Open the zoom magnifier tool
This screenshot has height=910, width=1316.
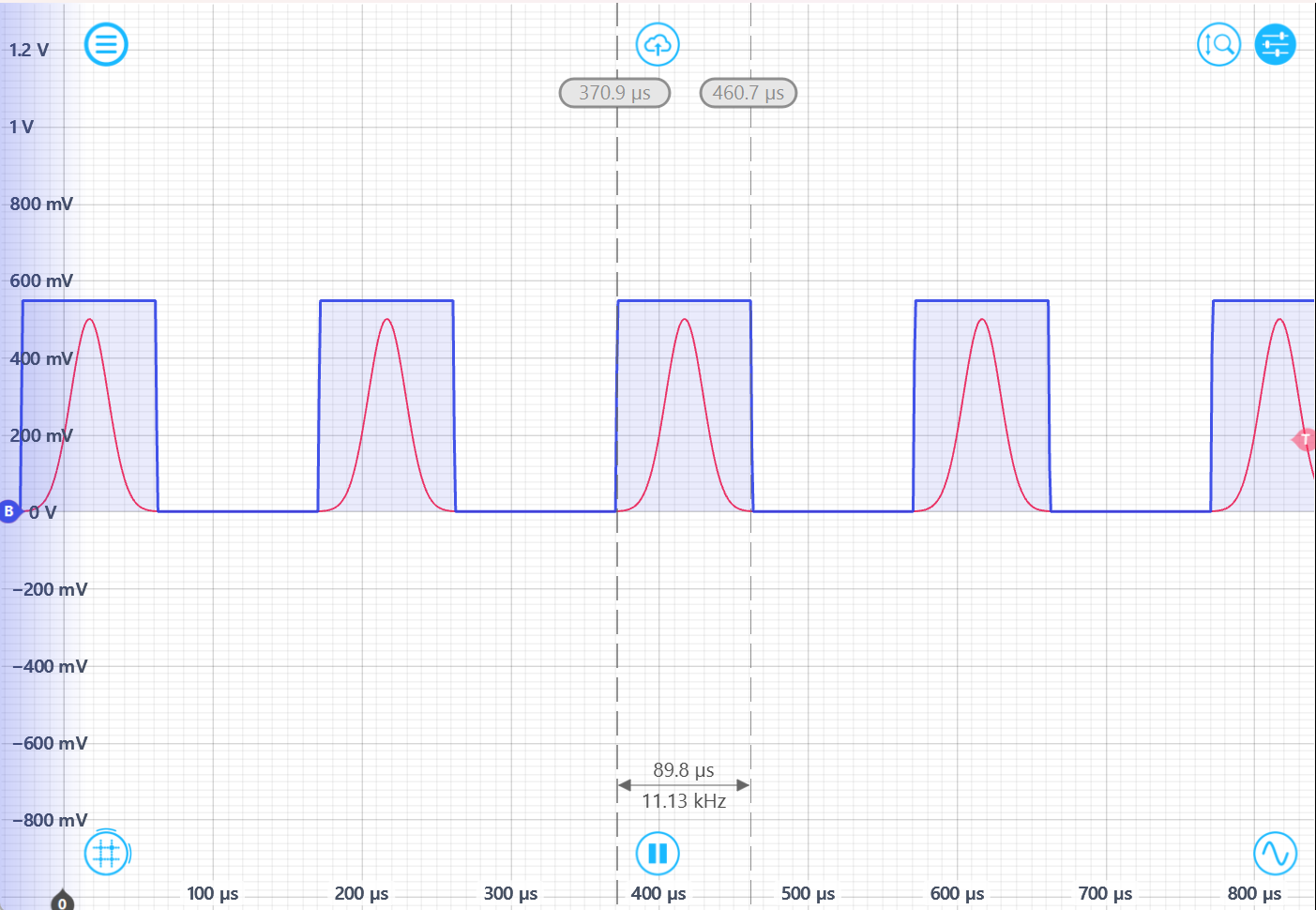pyautogui.click(x=1218, y=44)
